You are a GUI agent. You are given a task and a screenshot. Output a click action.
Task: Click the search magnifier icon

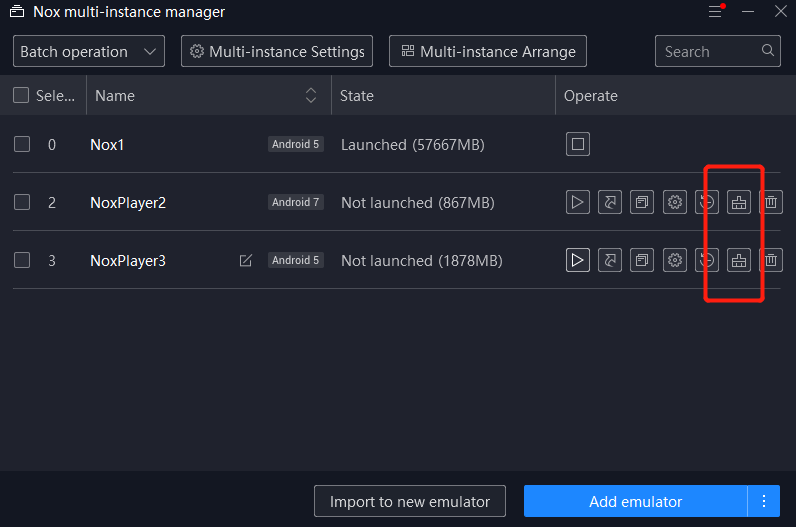click(x=768, y=50)
